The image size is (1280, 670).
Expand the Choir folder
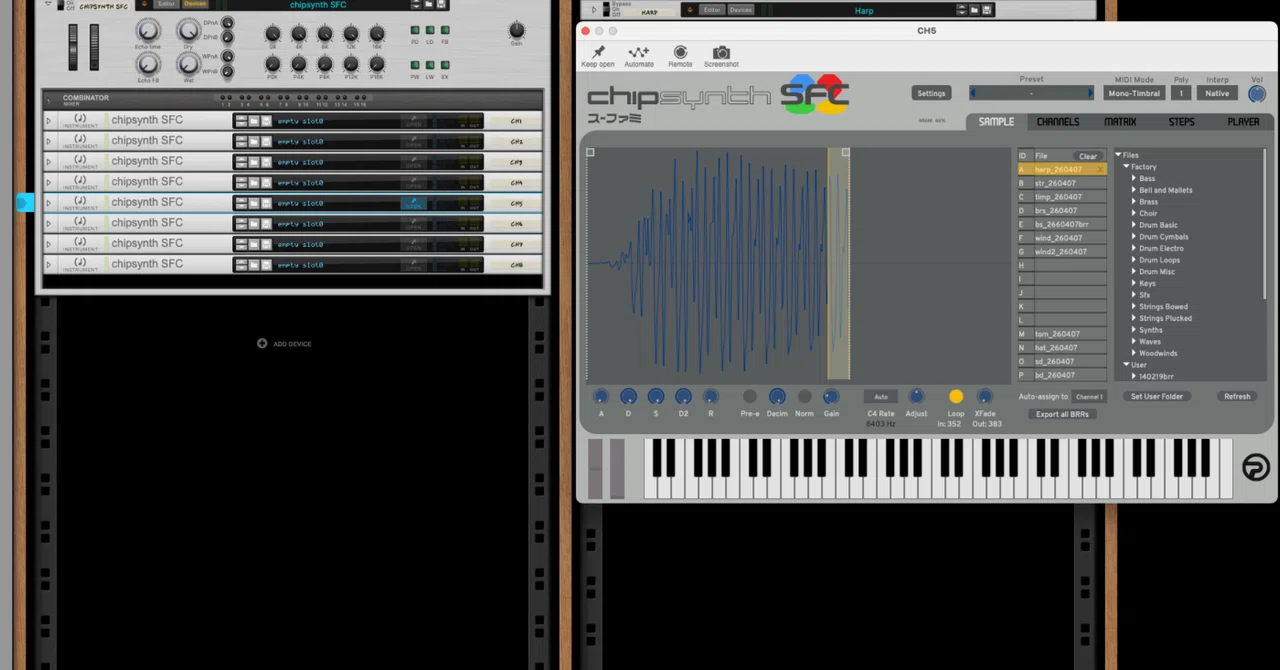pos(1133,214)
